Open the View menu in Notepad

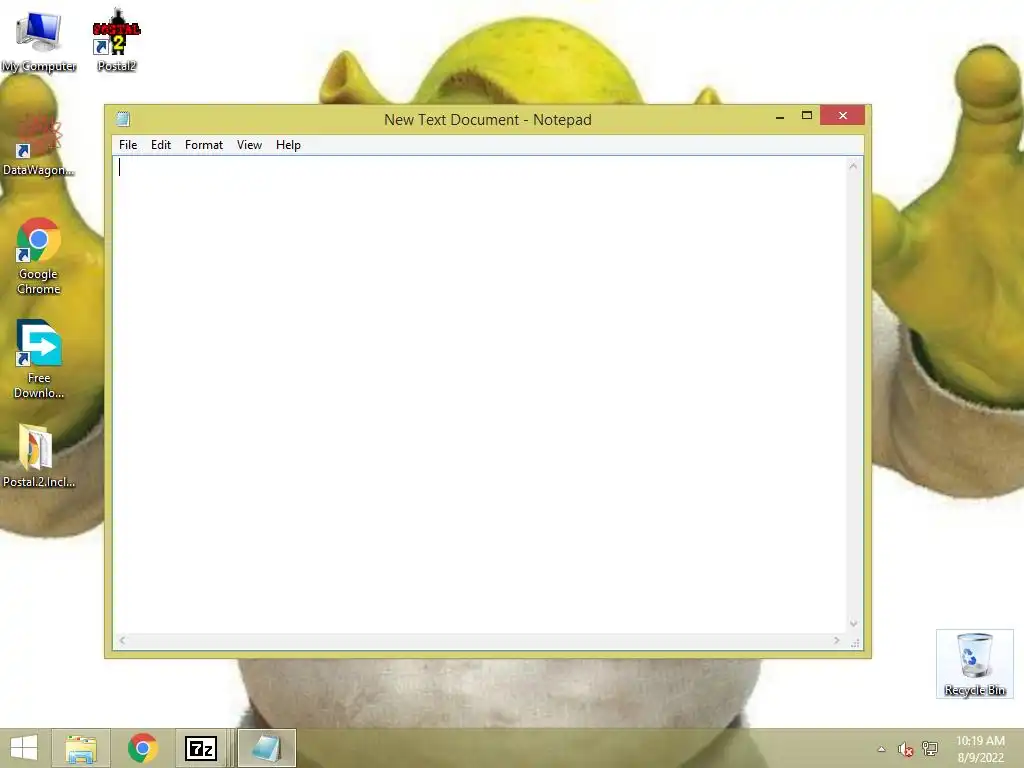(249, 145)
